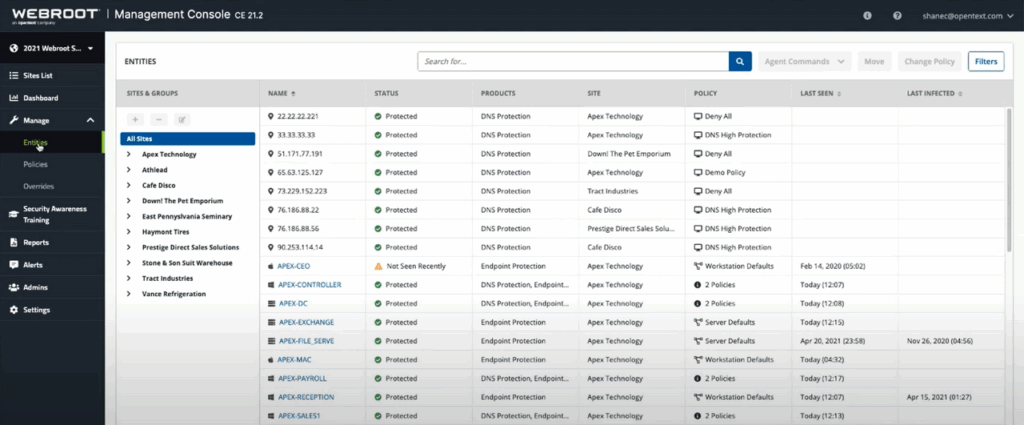
Task: Click the search magnifier button
Action: [x=740, y=61]
